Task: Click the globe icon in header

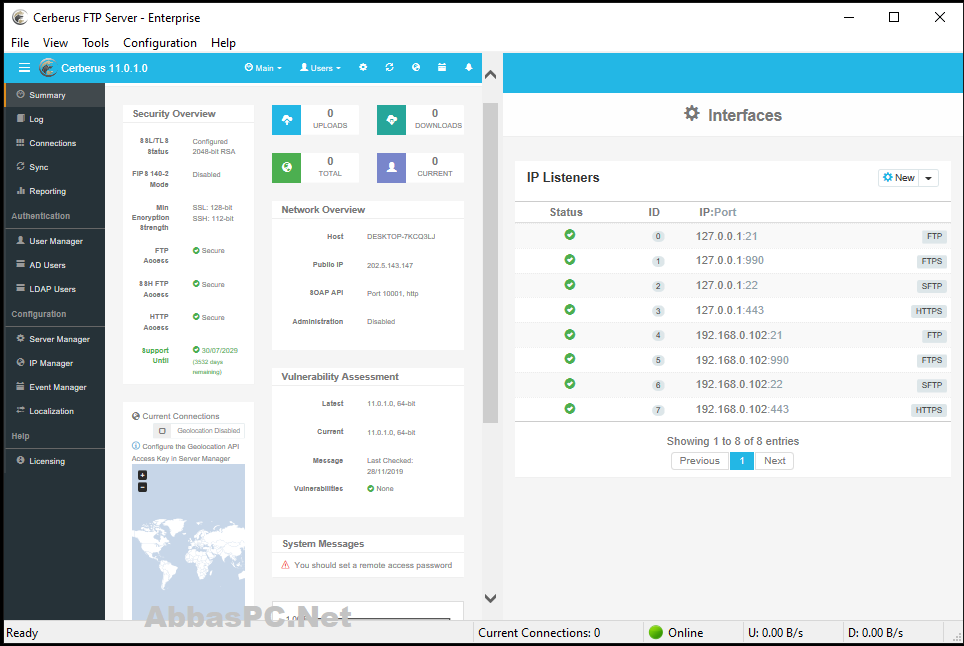Action: coord(416,68)
